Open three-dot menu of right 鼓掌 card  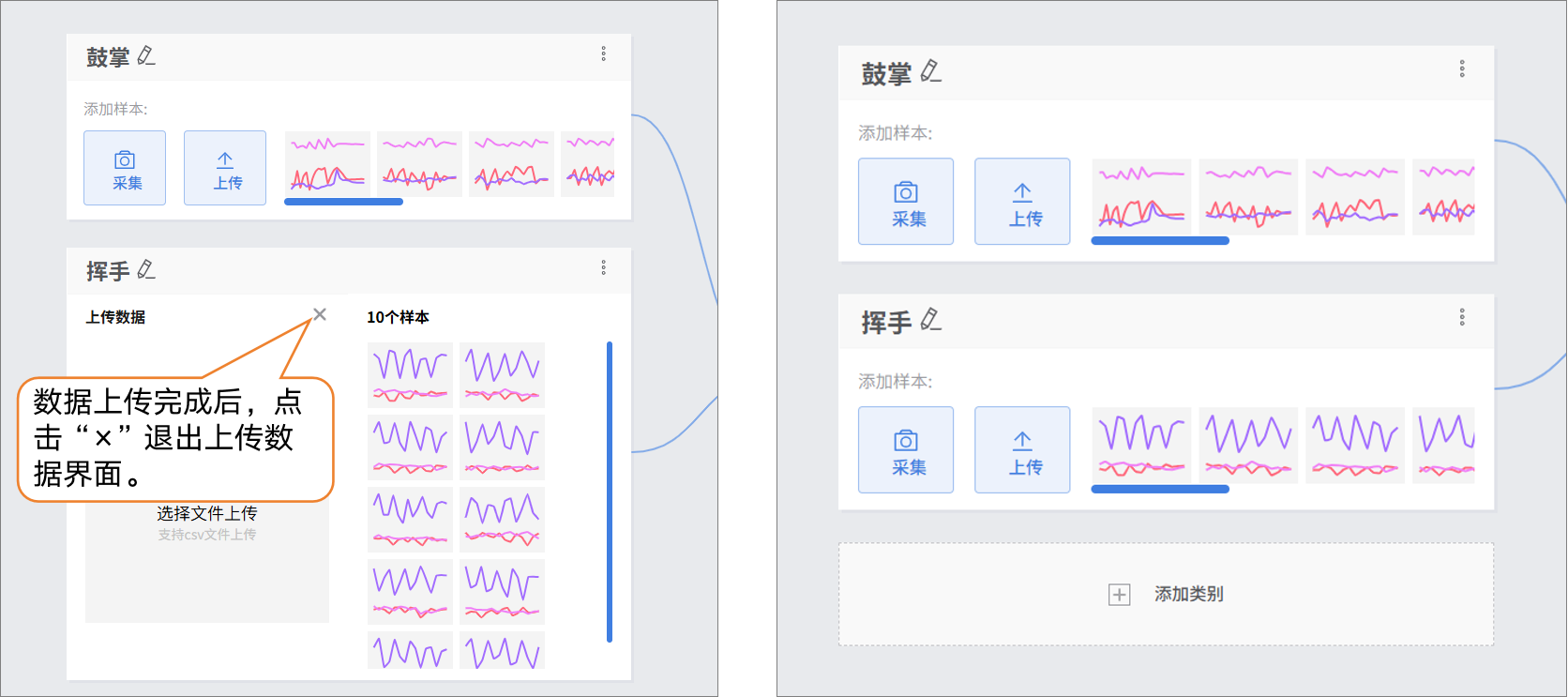[x=1462, y=68]
